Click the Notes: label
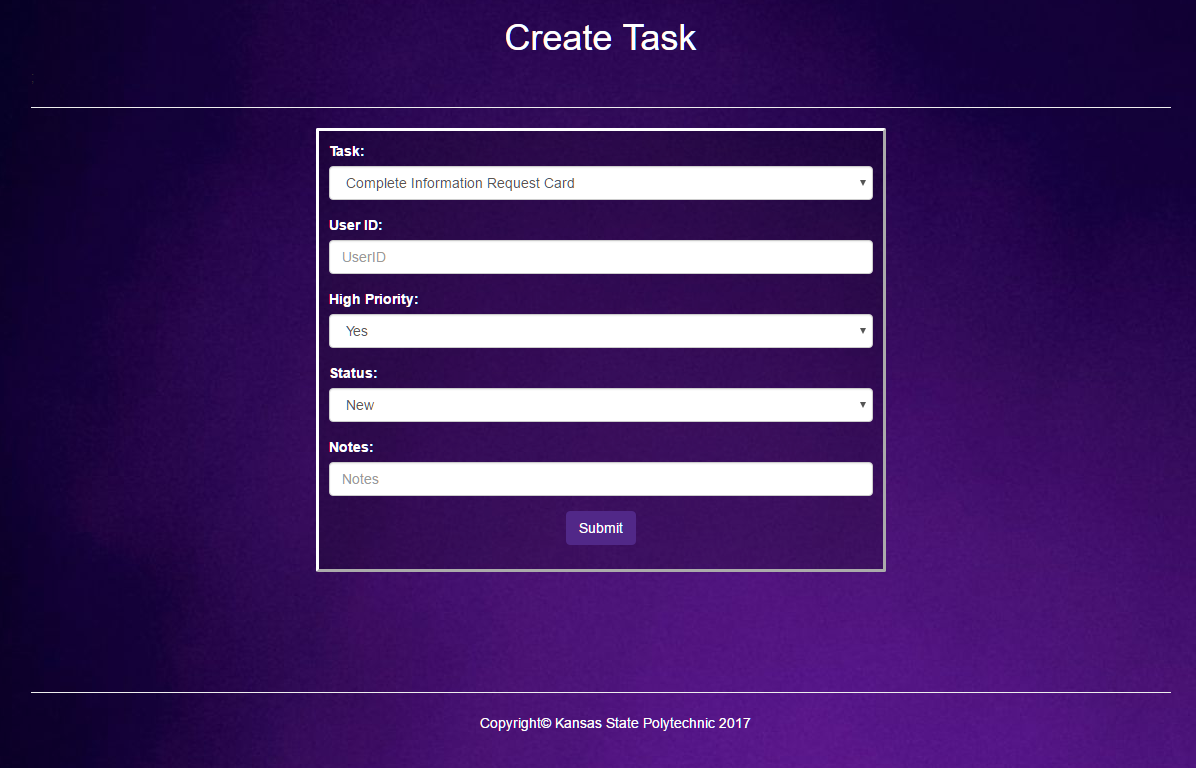1196x768 pixels. [351, 447]
